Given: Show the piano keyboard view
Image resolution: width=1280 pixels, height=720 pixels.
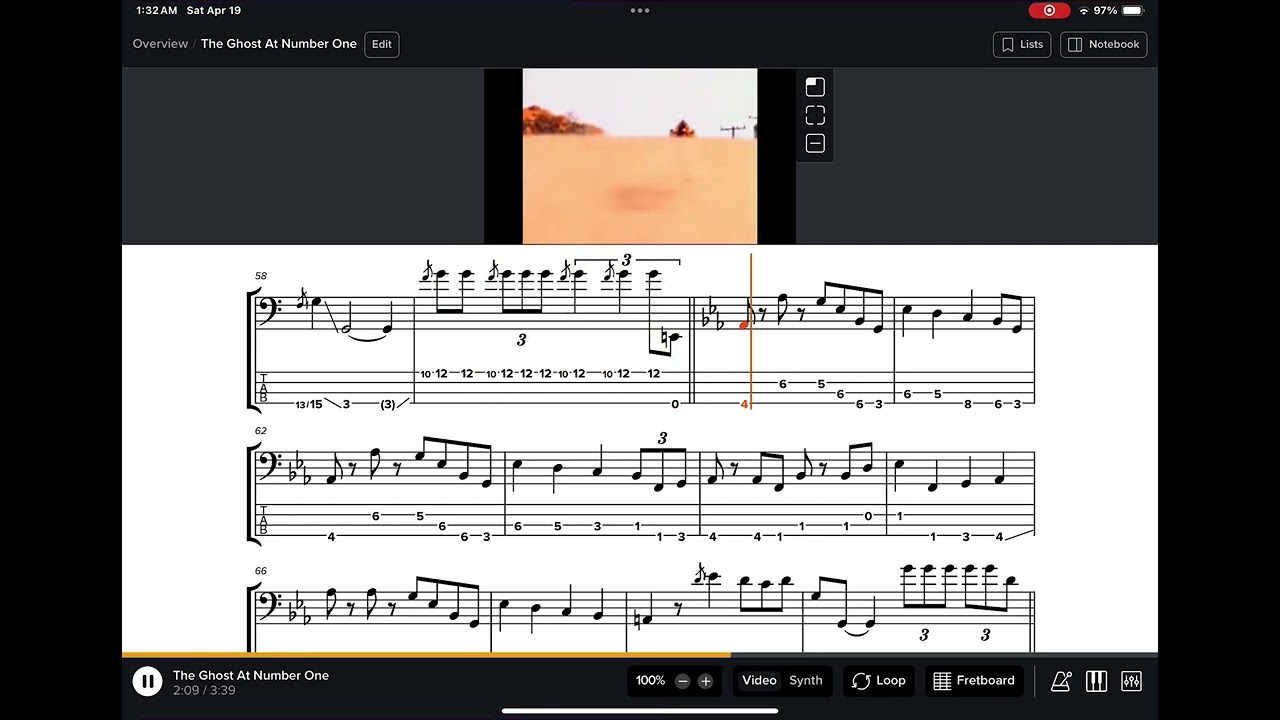Looking at the screenshot, I should tap(1096, 681).
